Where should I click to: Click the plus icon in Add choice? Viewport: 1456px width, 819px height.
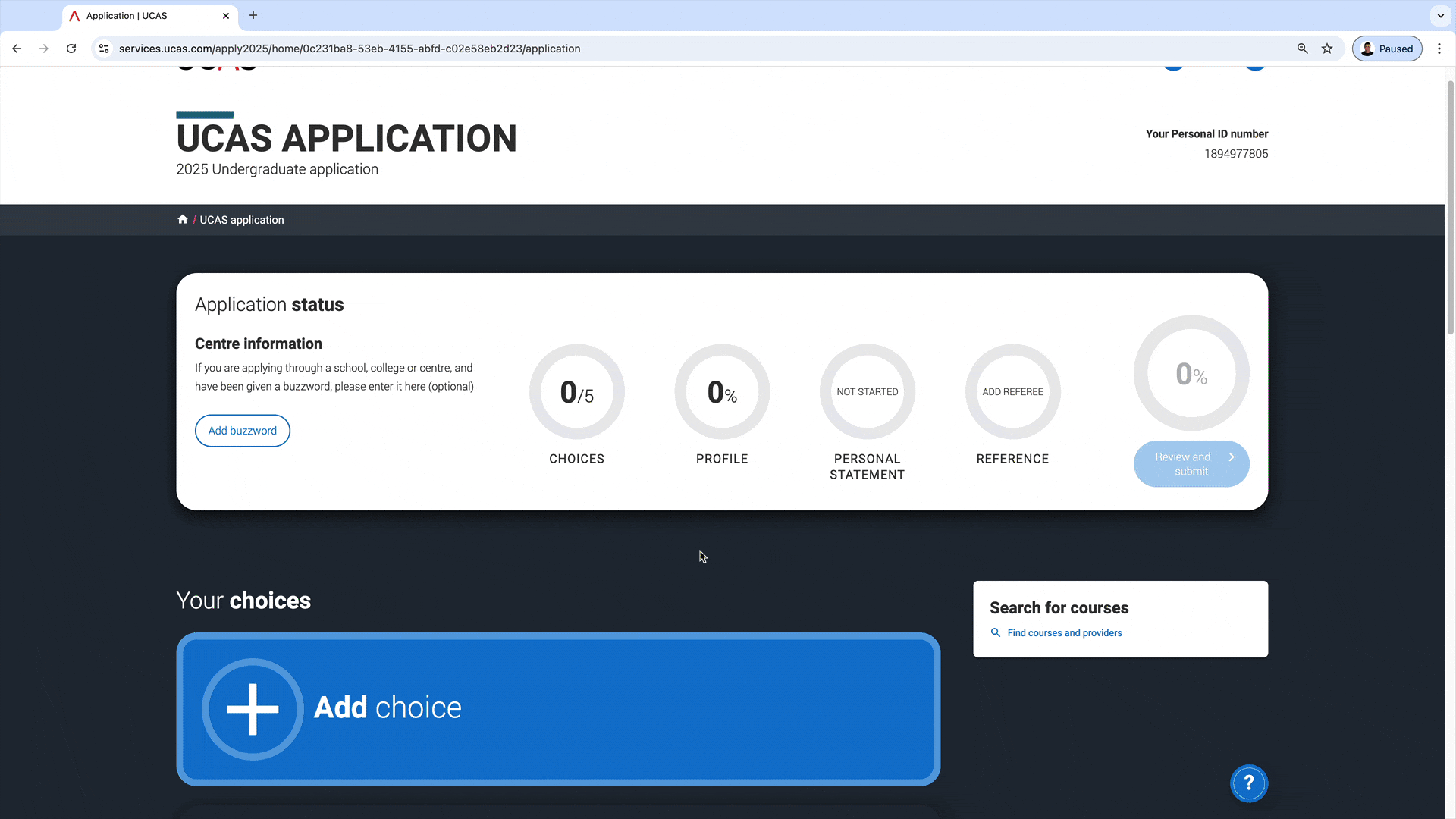[x=253, y=709]
